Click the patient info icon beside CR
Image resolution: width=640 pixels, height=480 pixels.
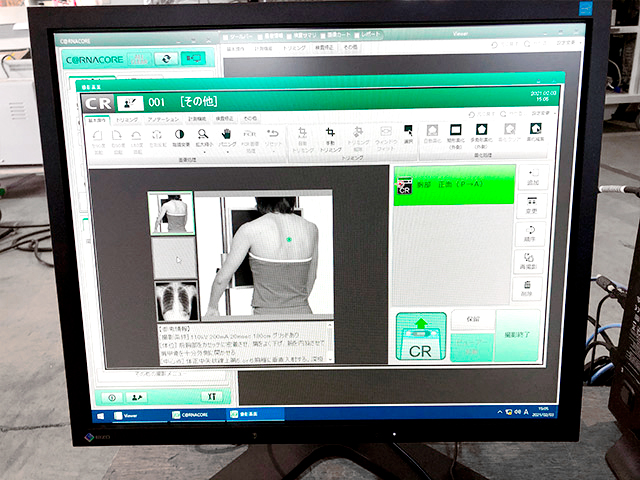130,103
